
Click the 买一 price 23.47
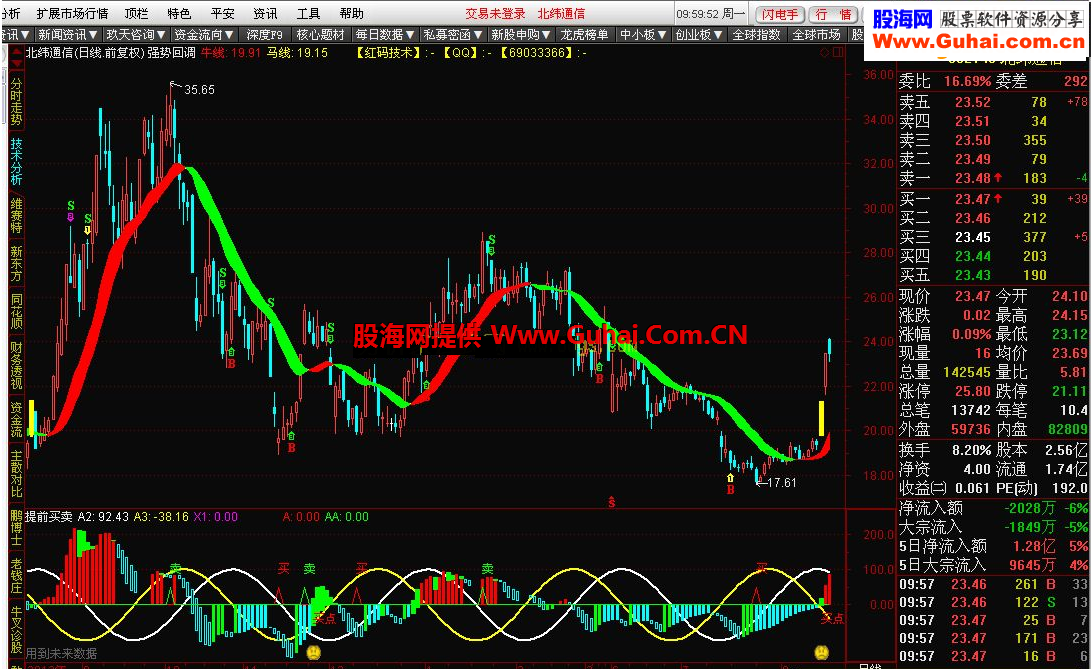pyautogui.click(x=973, y=199)
